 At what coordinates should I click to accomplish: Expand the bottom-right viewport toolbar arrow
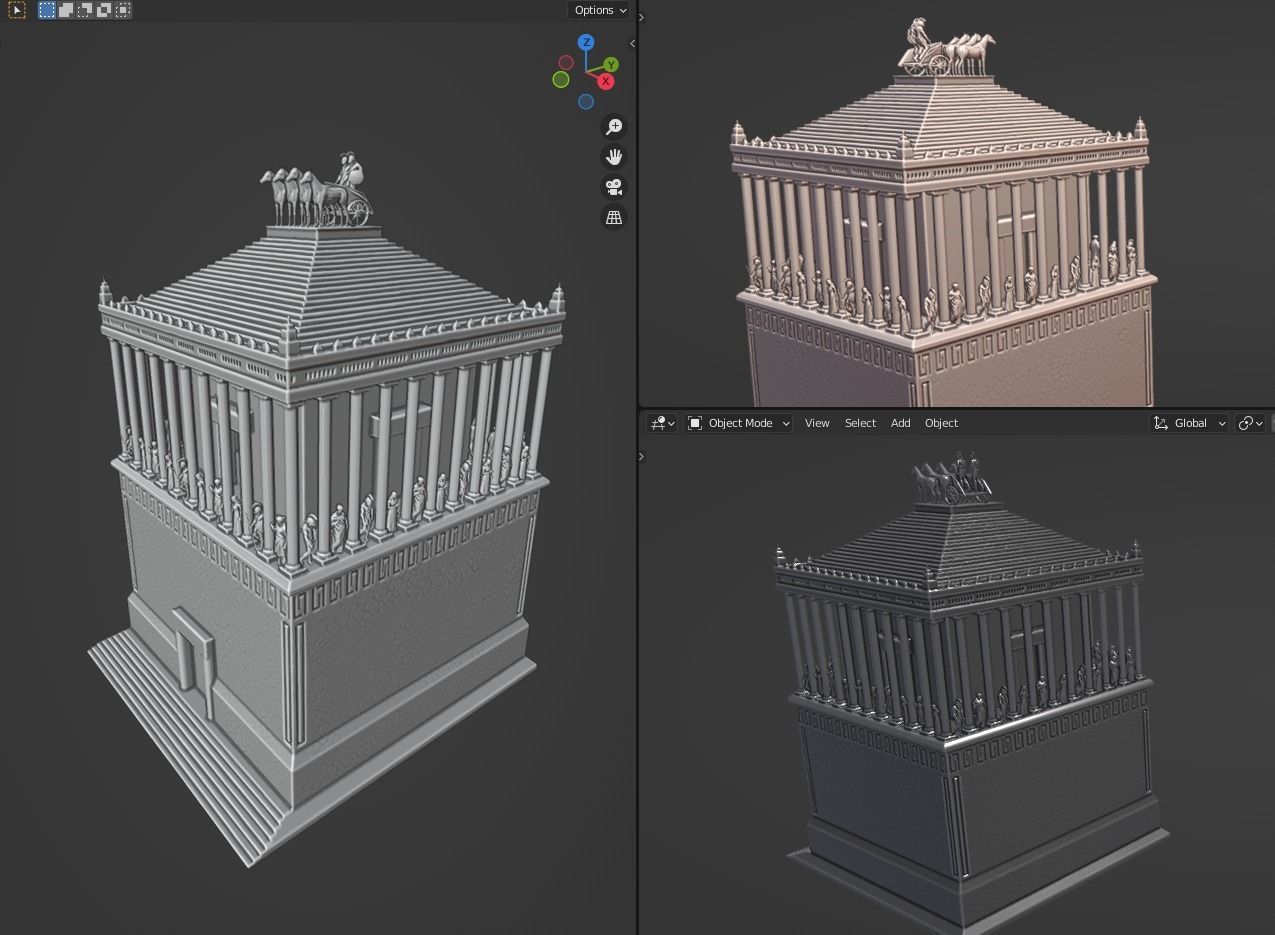tap(641, 456)
